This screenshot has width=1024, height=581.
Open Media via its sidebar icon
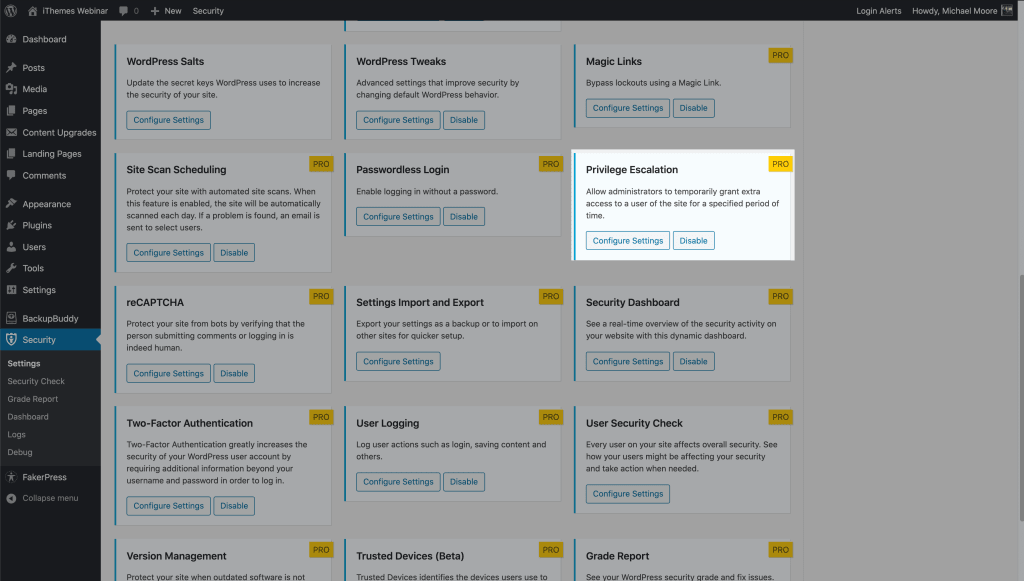[11, 89]
